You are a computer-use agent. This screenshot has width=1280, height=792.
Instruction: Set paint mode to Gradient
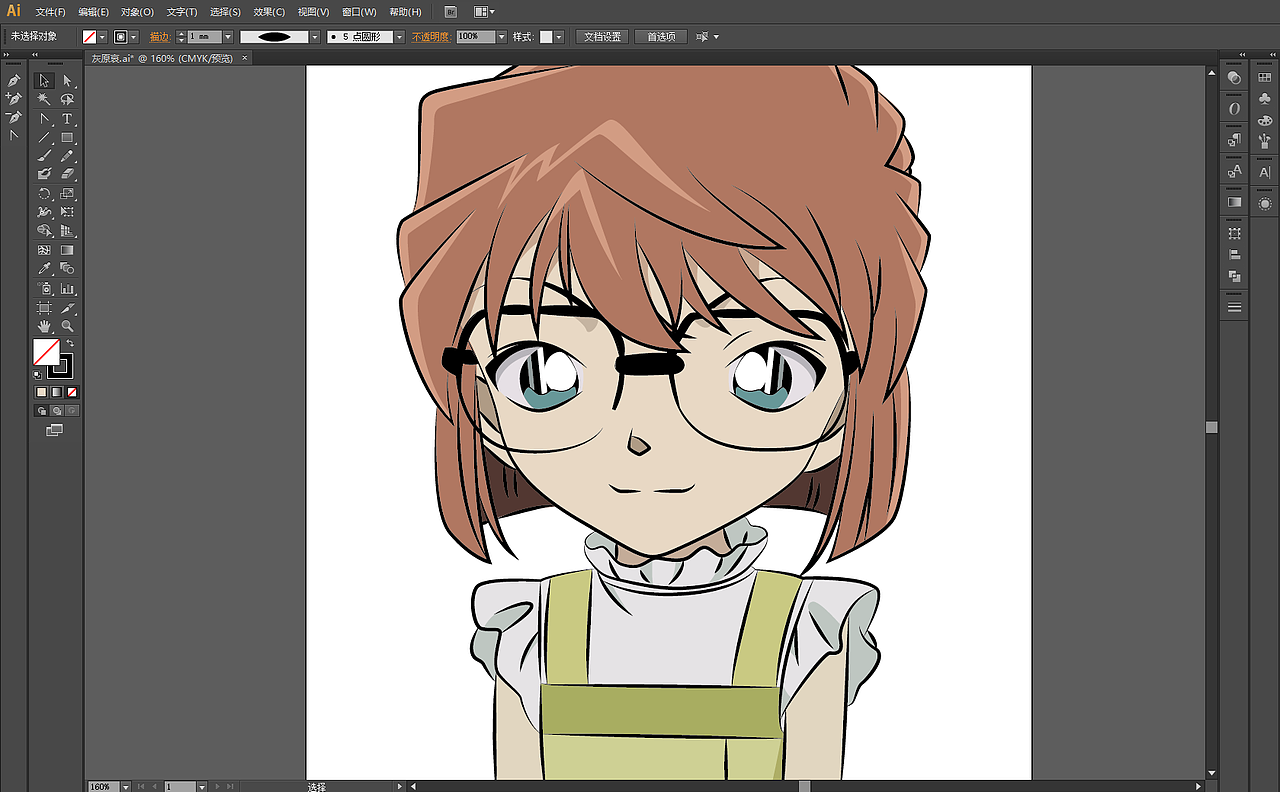[57, 392]
